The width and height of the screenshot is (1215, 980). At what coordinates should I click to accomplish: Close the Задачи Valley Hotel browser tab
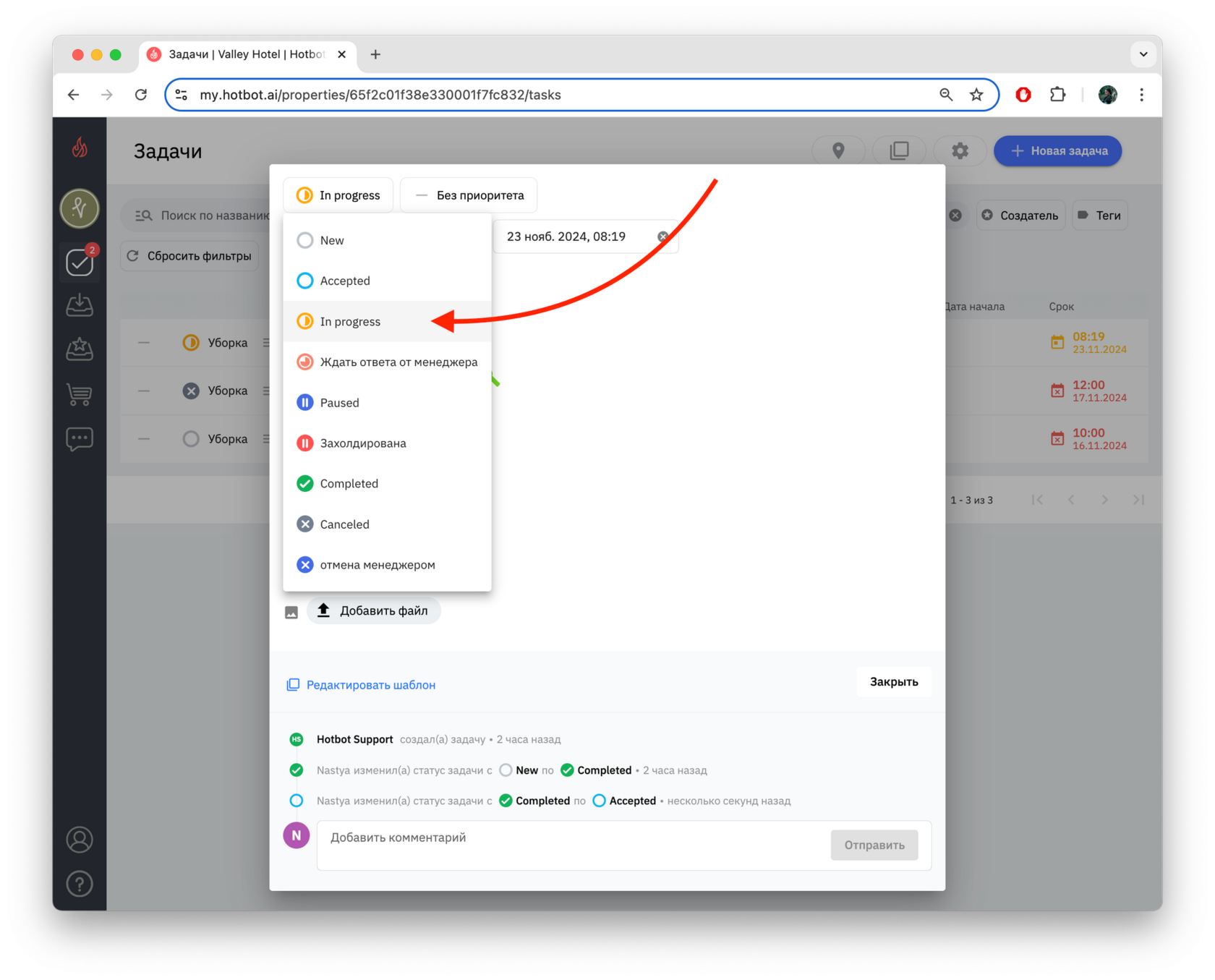pyautogui.click(x=342, y=54)
